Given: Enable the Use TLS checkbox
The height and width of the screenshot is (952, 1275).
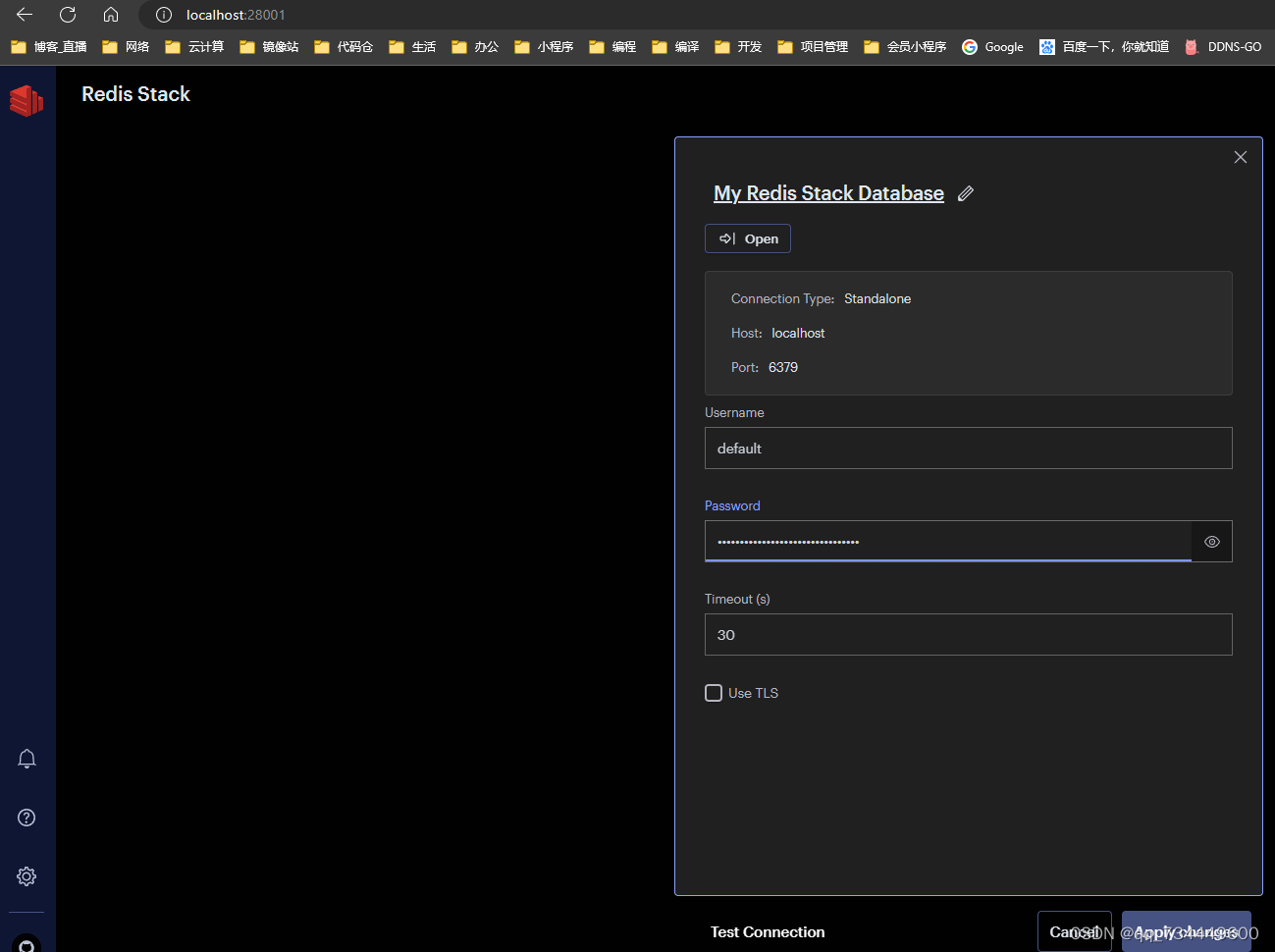Looking at the screenshot, I should click(x=714, y=693).
